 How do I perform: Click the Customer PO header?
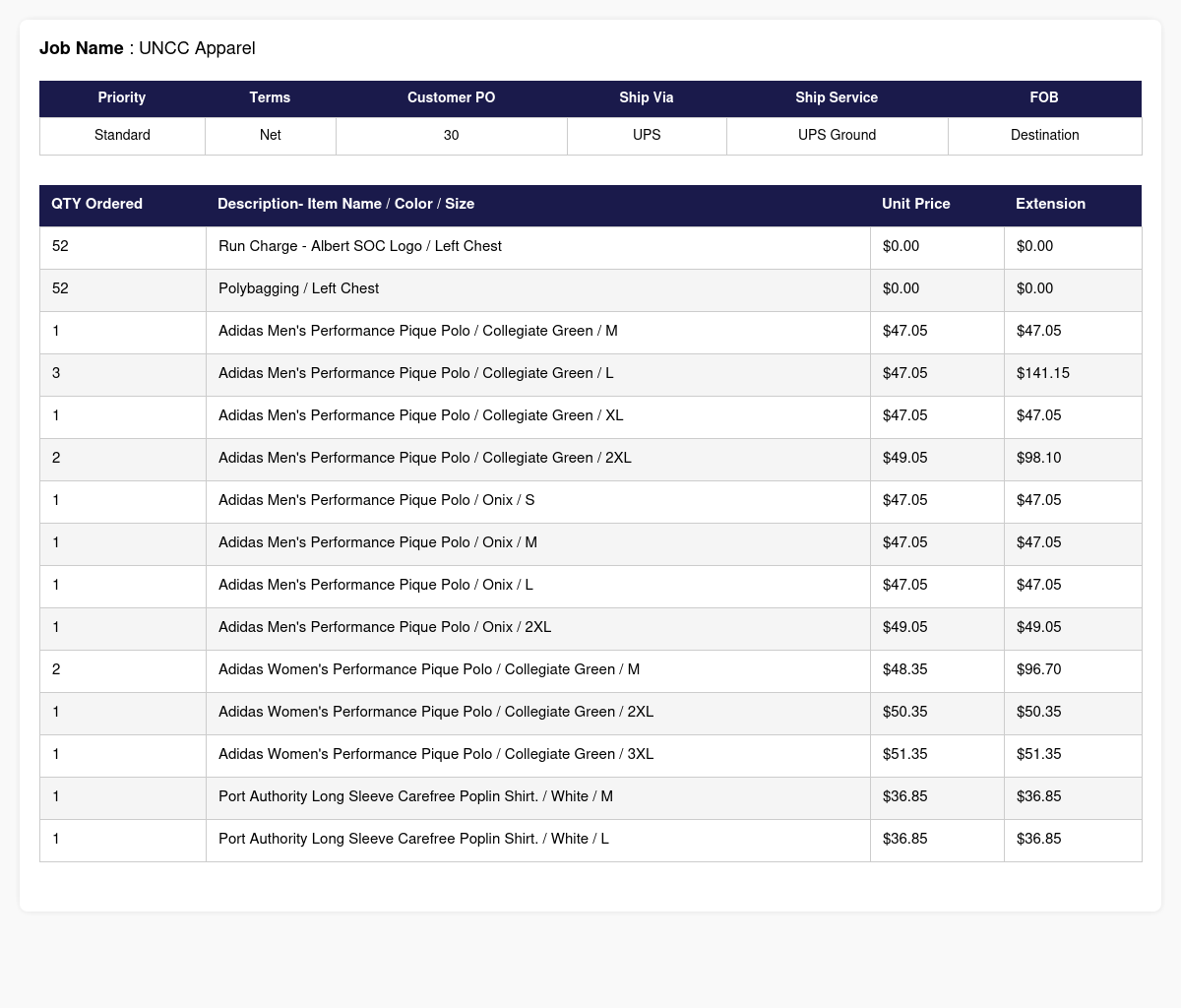pyautogui.click(x=451, y=97)
